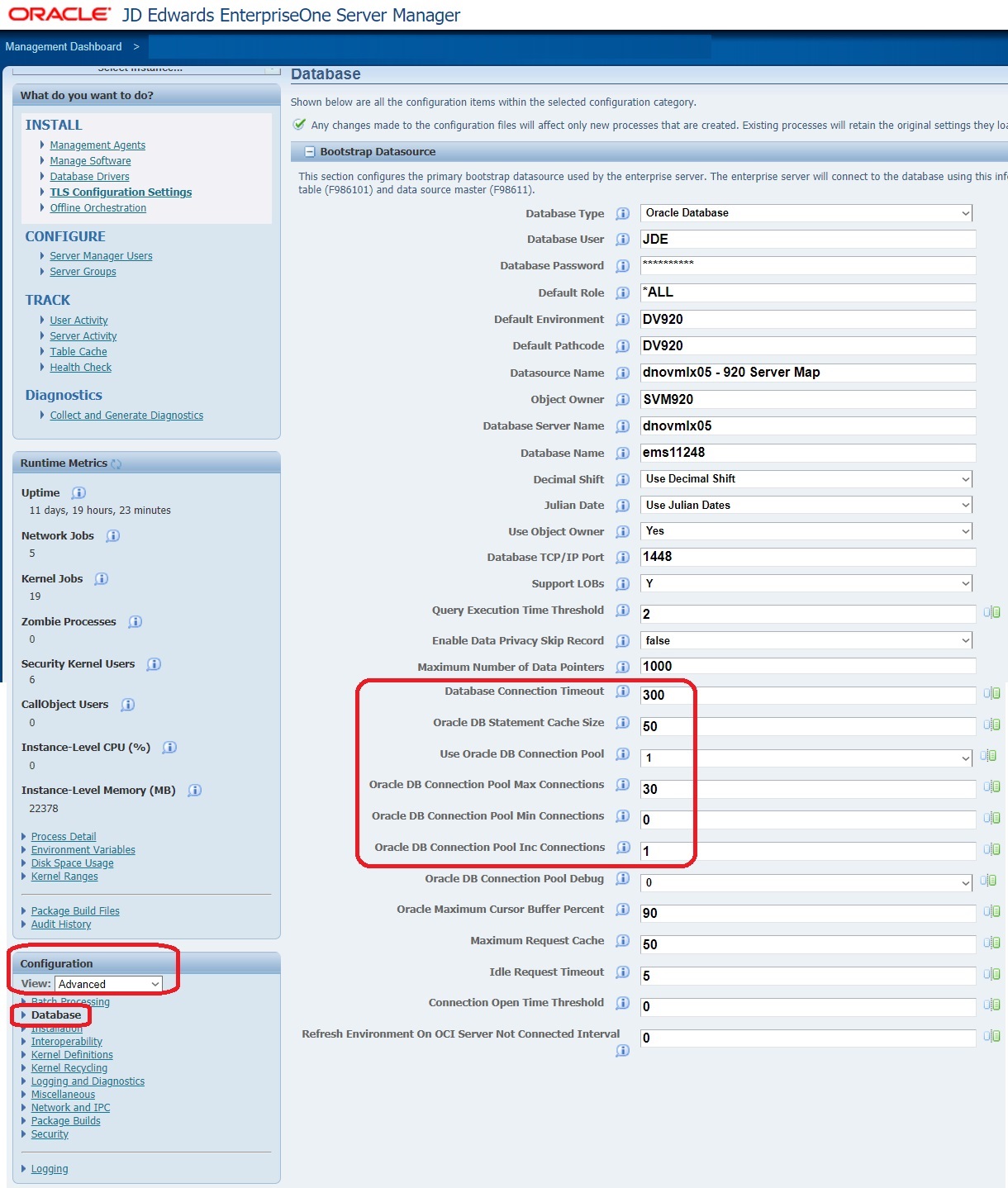Viewport: 1008px width, 1188px height.
Task: Open the Disk Space Usage link
Action: click(x=73, y=863)
